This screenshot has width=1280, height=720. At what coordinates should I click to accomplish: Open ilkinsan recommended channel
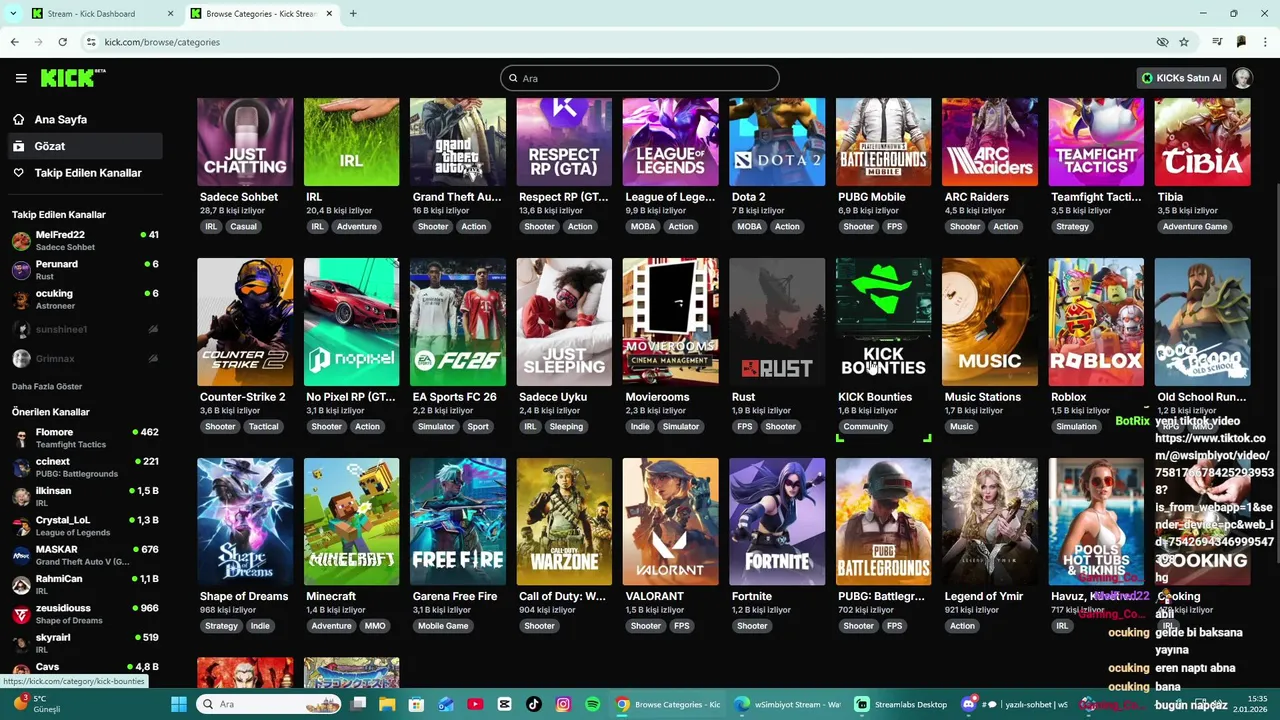pos(85,496)
